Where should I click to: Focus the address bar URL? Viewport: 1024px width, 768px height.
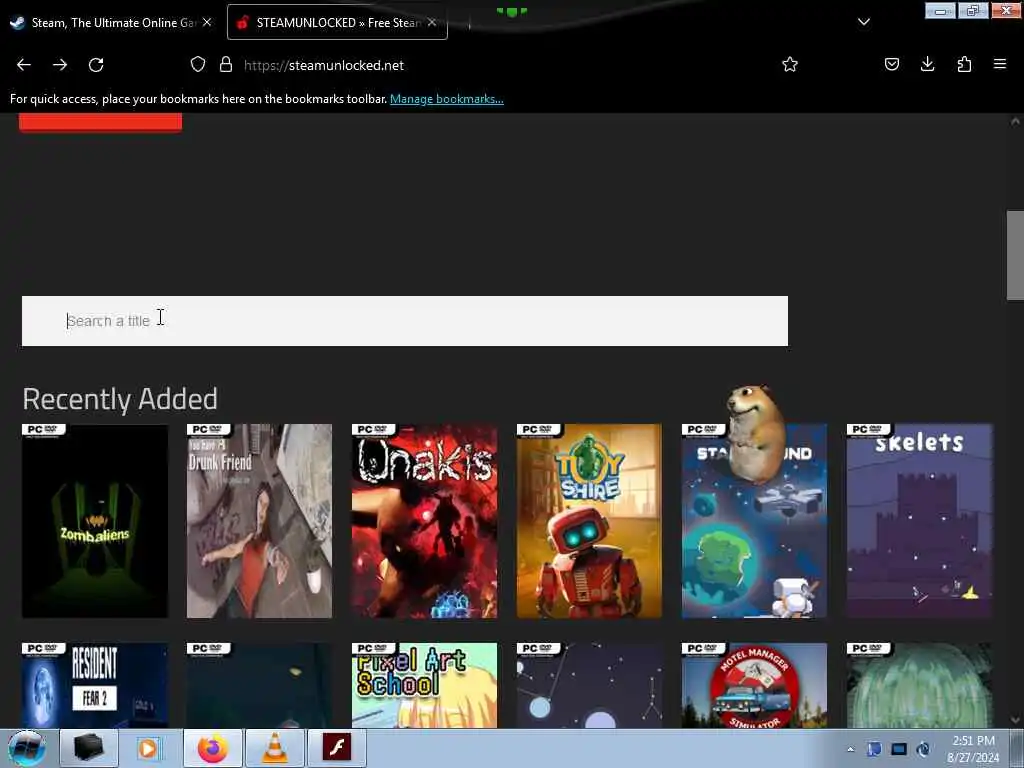pyautogui.click(x=324, y=65)
